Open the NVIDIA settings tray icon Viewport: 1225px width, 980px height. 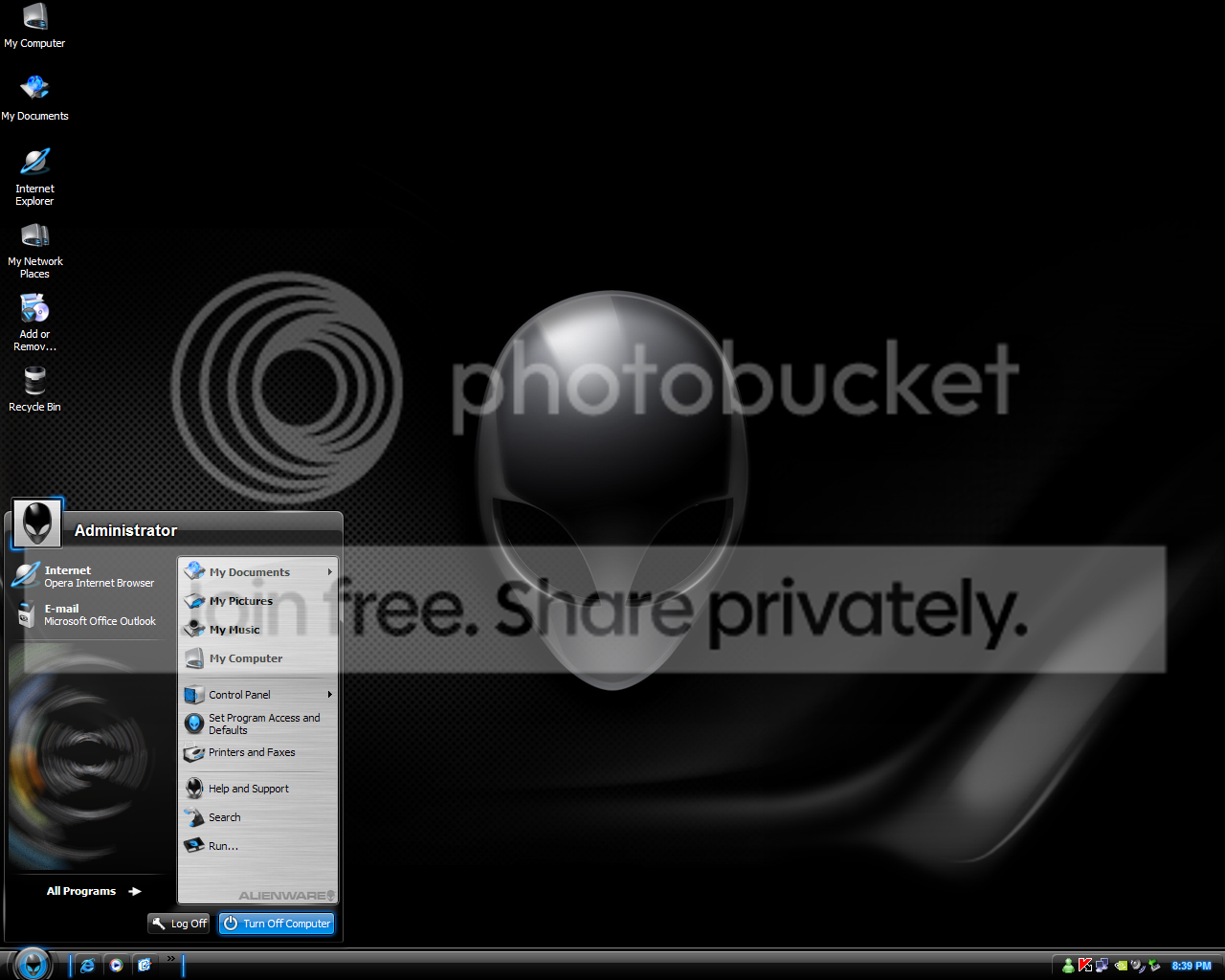(x=1120, y=966)
